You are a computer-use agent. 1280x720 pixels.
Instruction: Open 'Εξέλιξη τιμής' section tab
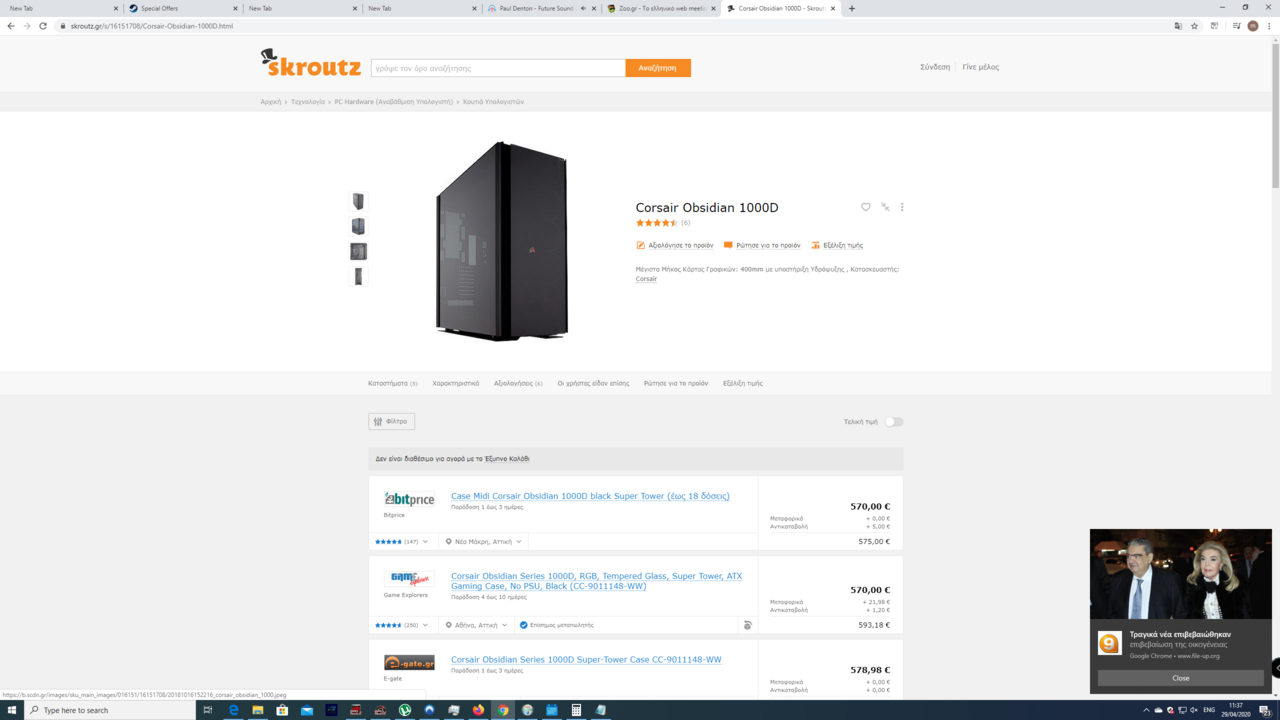tap(743, 383)
